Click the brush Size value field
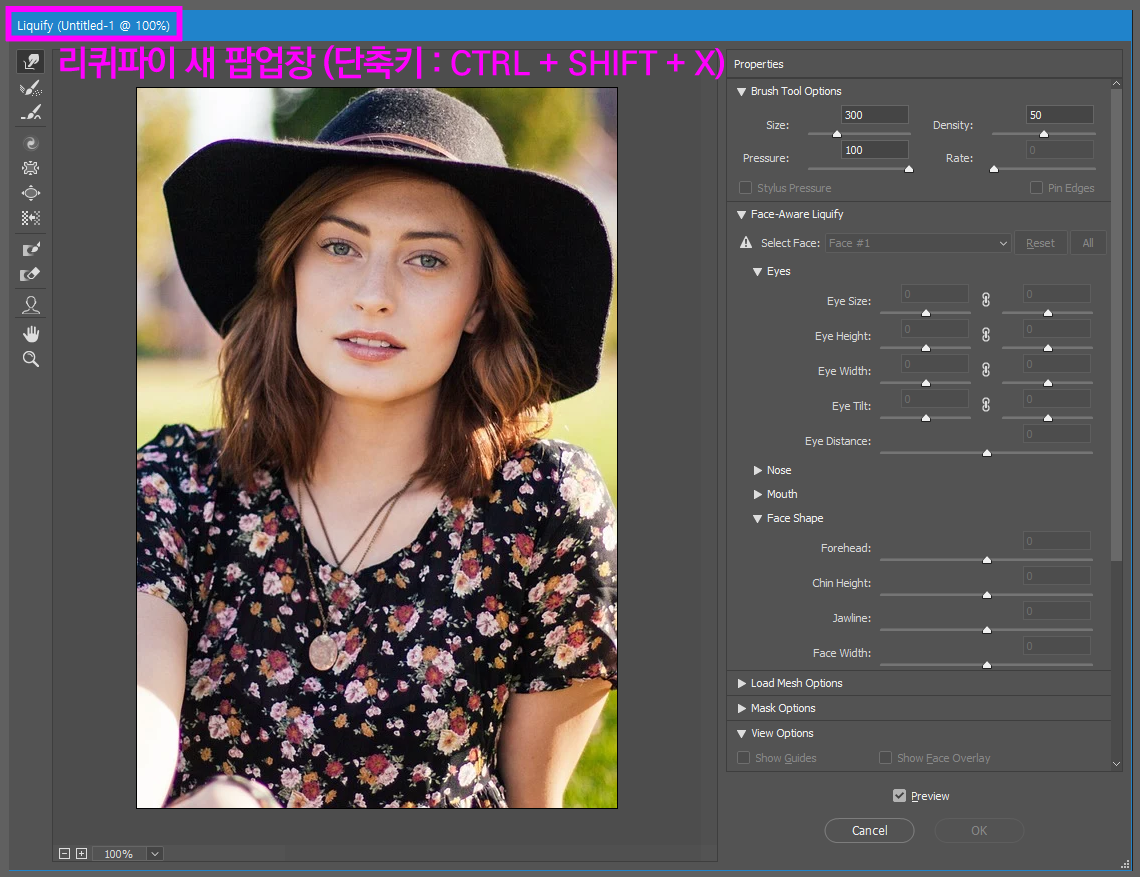Screen dimensions: 1140x877 tap(875, 115)
